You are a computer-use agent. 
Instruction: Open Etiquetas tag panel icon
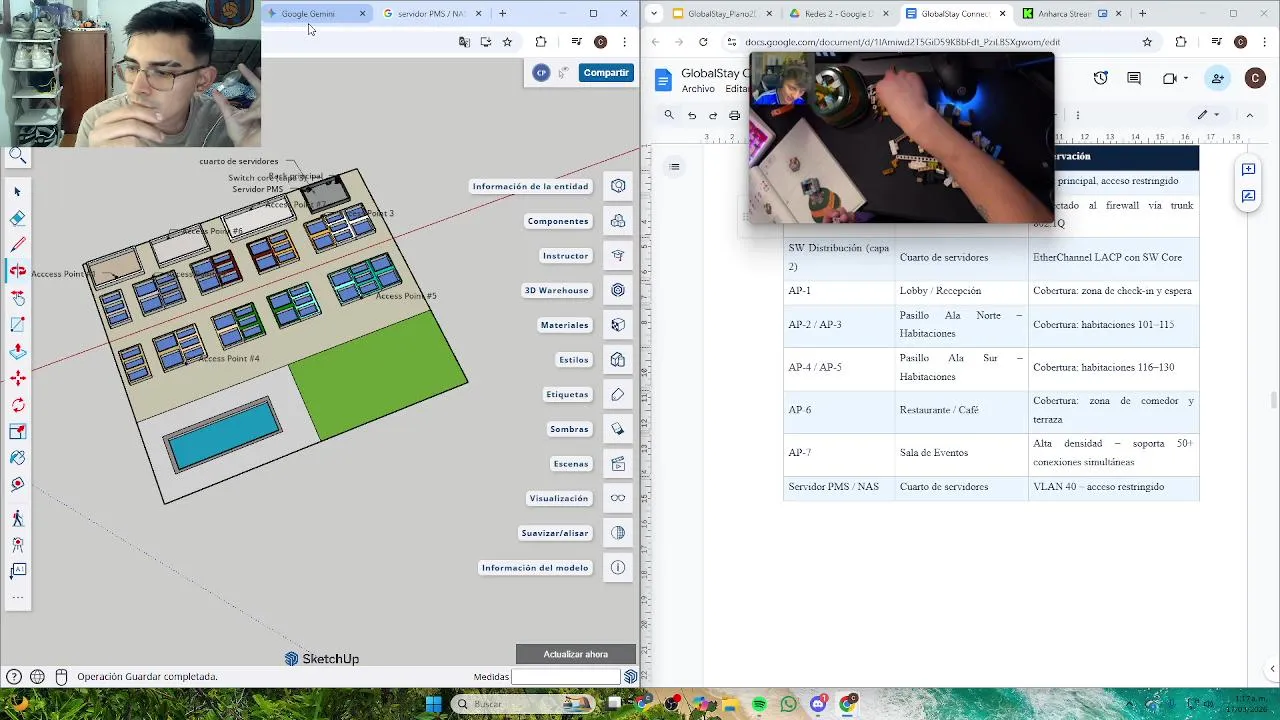618,394
